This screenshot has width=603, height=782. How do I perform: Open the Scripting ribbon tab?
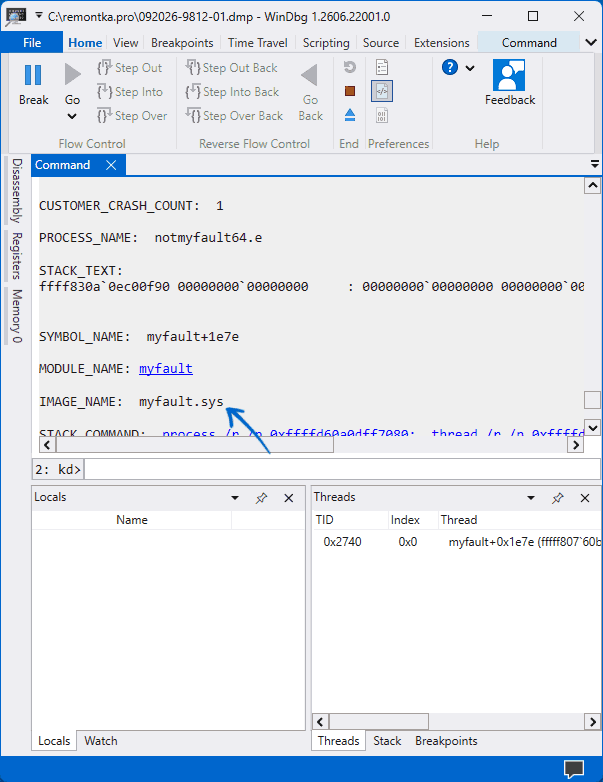point(326,43)
